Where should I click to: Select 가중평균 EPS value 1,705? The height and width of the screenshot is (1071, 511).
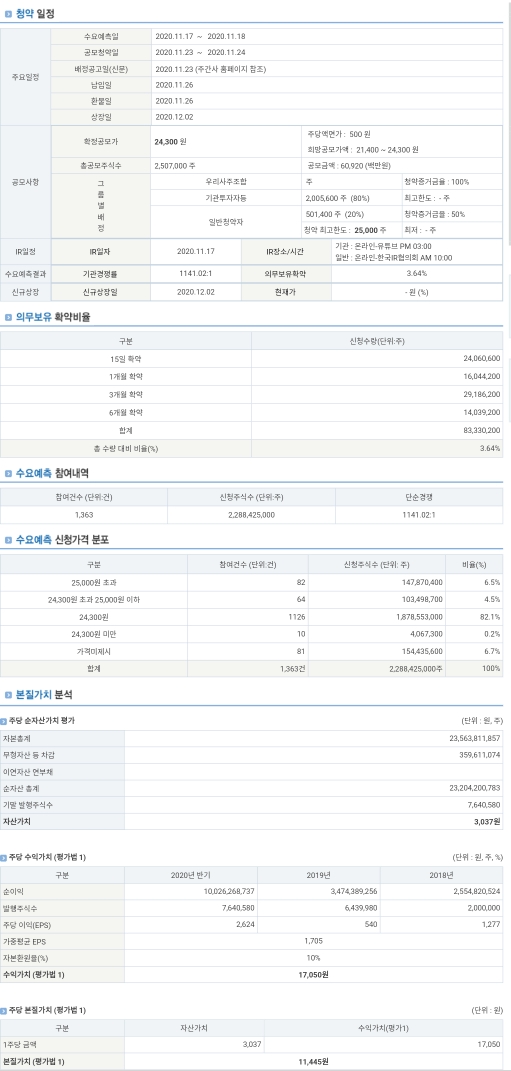pos(313,941)
